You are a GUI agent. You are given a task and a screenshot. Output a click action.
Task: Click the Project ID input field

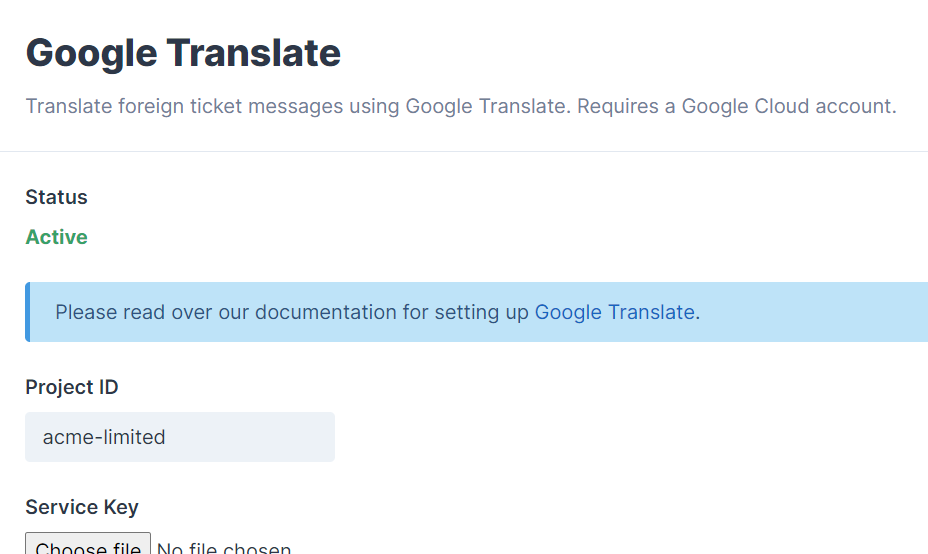point(180,437)
